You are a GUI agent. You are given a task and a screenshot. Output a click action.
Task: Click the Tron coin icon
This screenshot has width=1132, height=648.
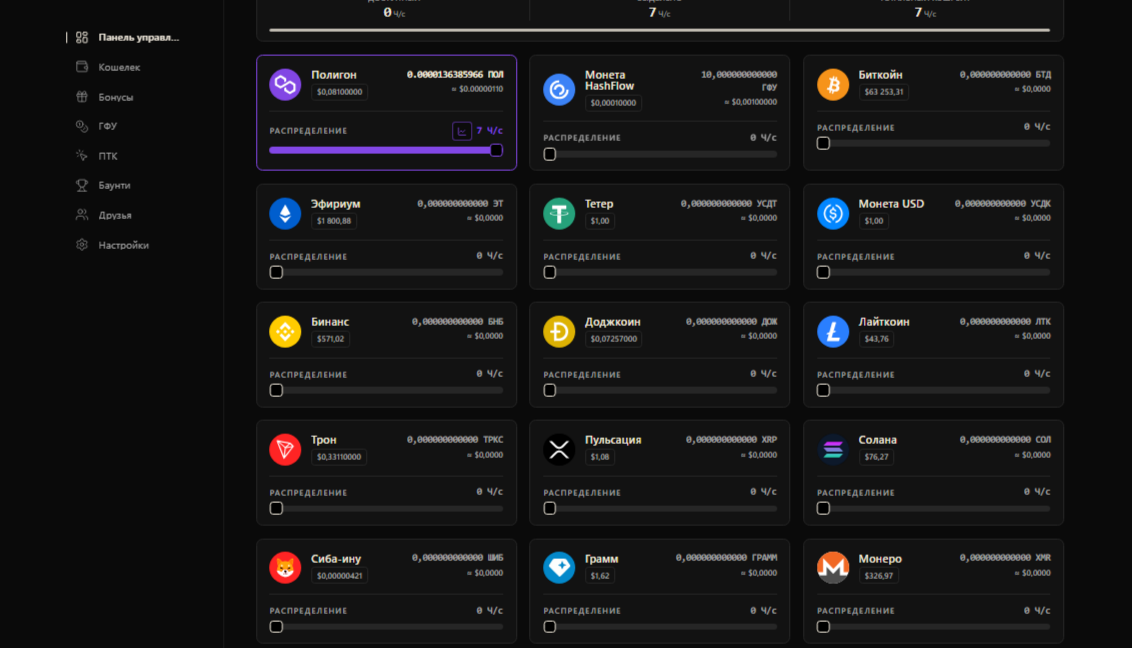[285, 450]
